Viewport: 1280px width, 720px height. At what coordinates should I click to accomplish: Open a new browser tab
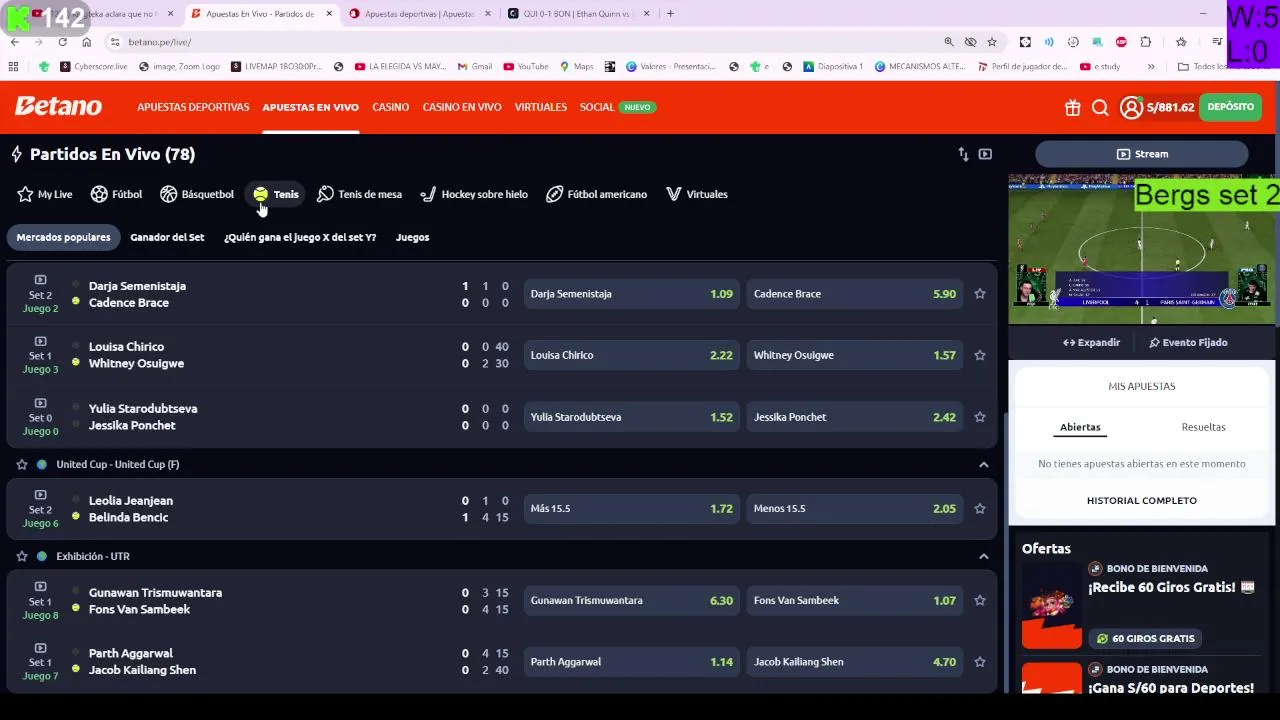[670, 14]
